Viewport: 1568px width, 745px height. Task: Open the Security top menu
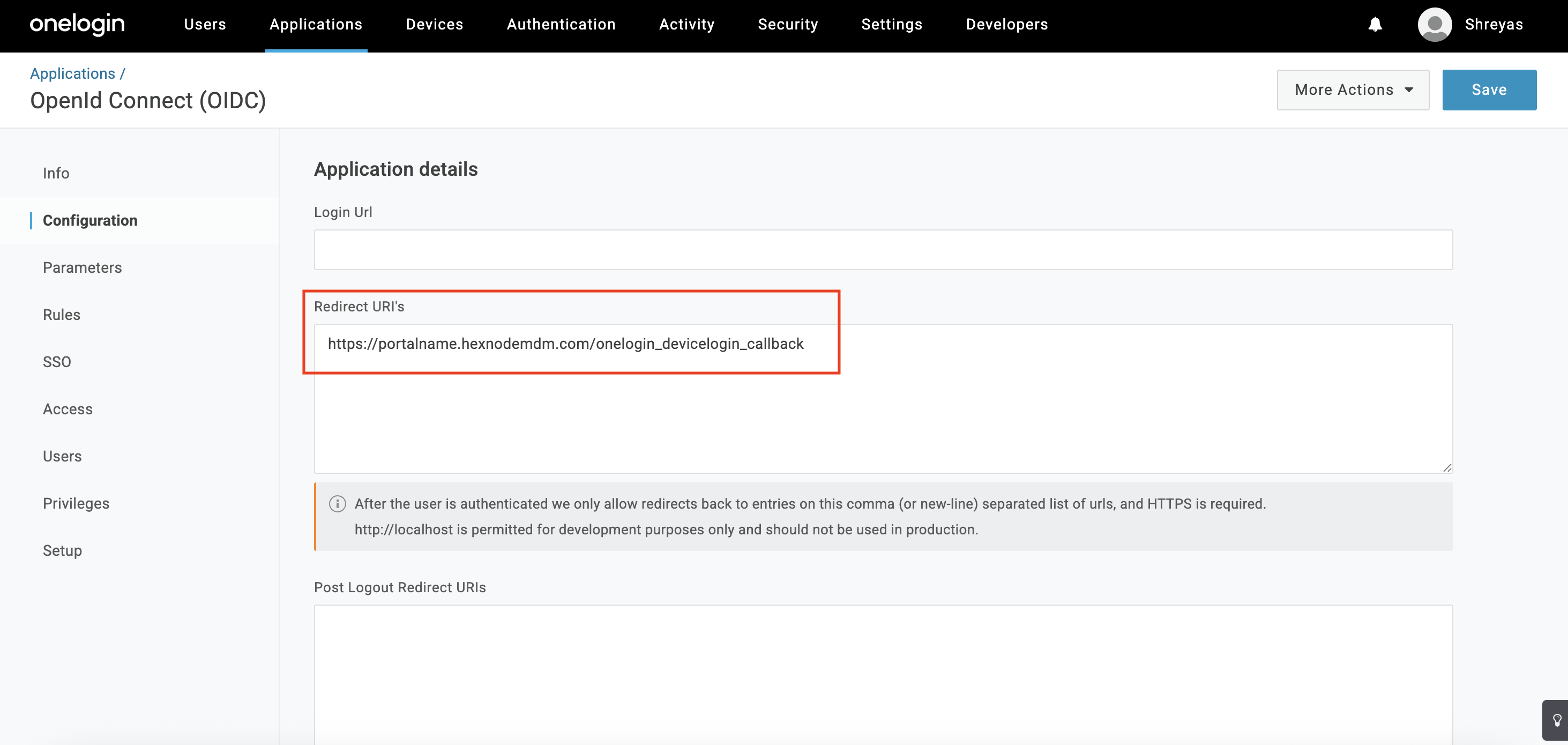(788, 24)
